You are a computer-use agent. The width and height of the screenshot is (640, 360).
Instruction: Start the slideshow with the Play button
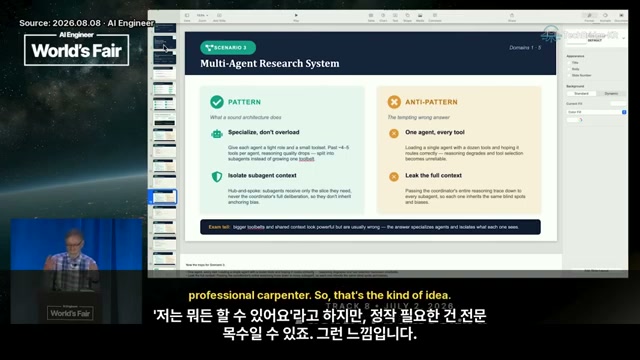coord(296,17)
